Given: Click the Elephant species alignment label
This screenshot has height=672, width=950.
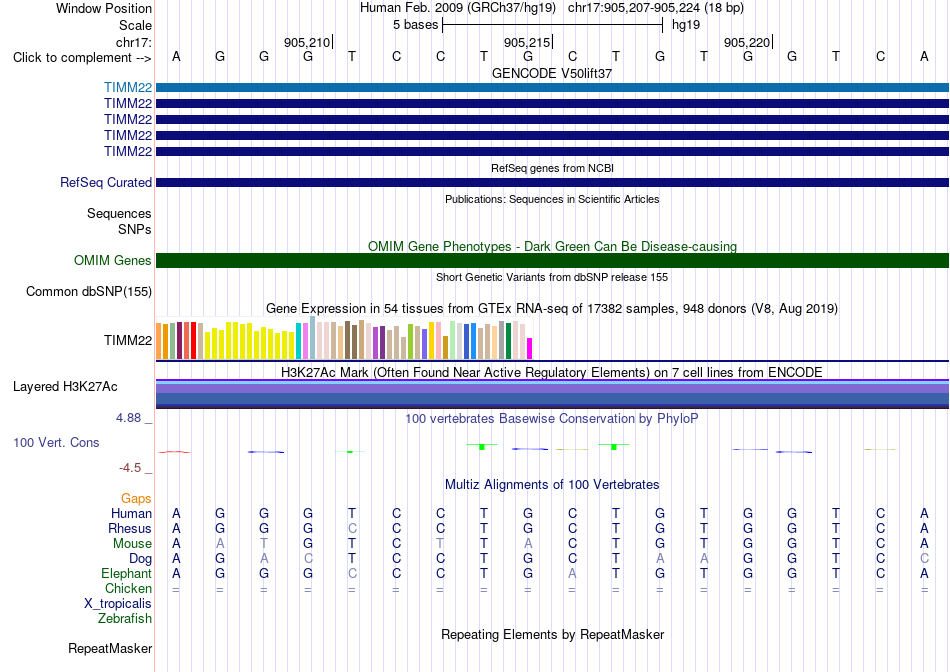Looking at the screenshot, I should (x=126, y=573).
